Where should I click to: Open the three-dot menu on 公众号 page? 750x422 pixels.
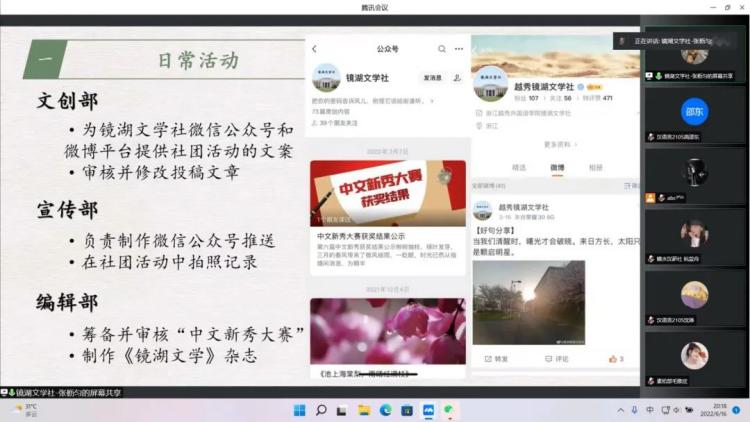click(459, 49)
